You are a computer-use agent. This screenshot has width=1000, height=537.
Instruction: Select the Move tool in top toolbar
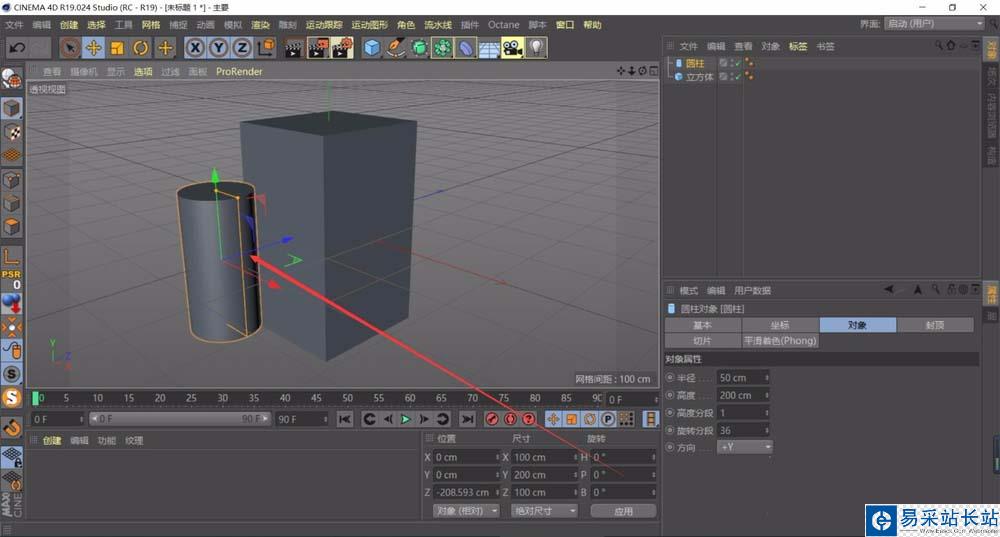94,47
